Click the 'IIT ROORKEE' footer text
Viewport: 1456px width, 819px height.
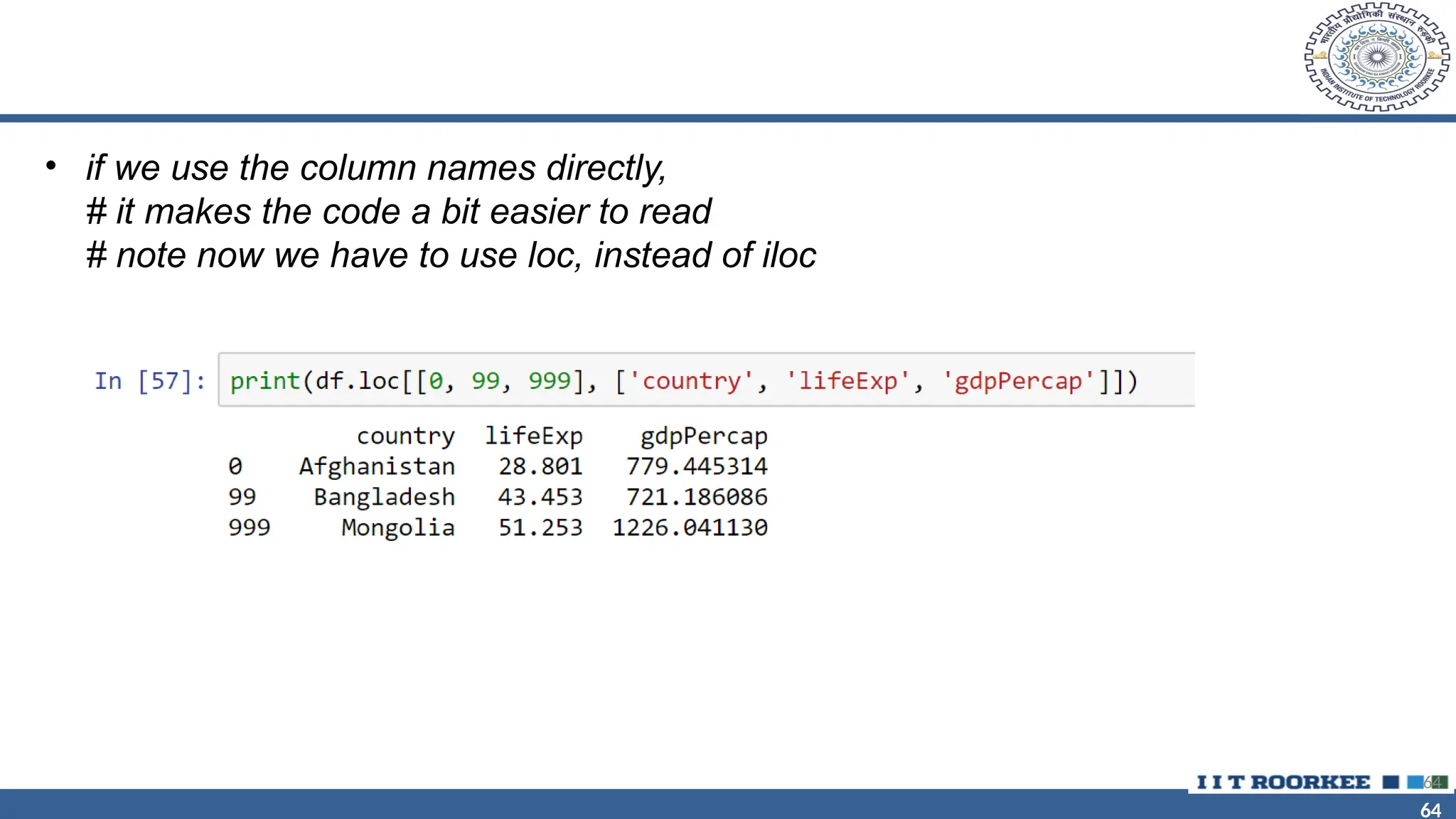(x=1283, y=782)
